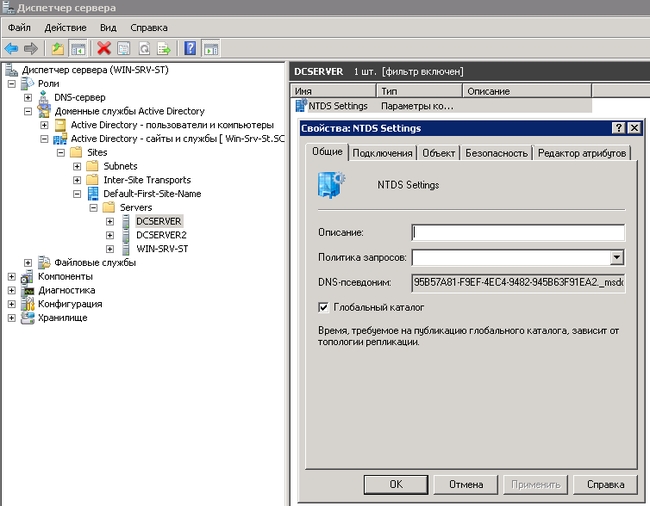The image size is (650, 506).
Task: Click the Back arrow in the toolbar
Action: (x=11, y=48)
